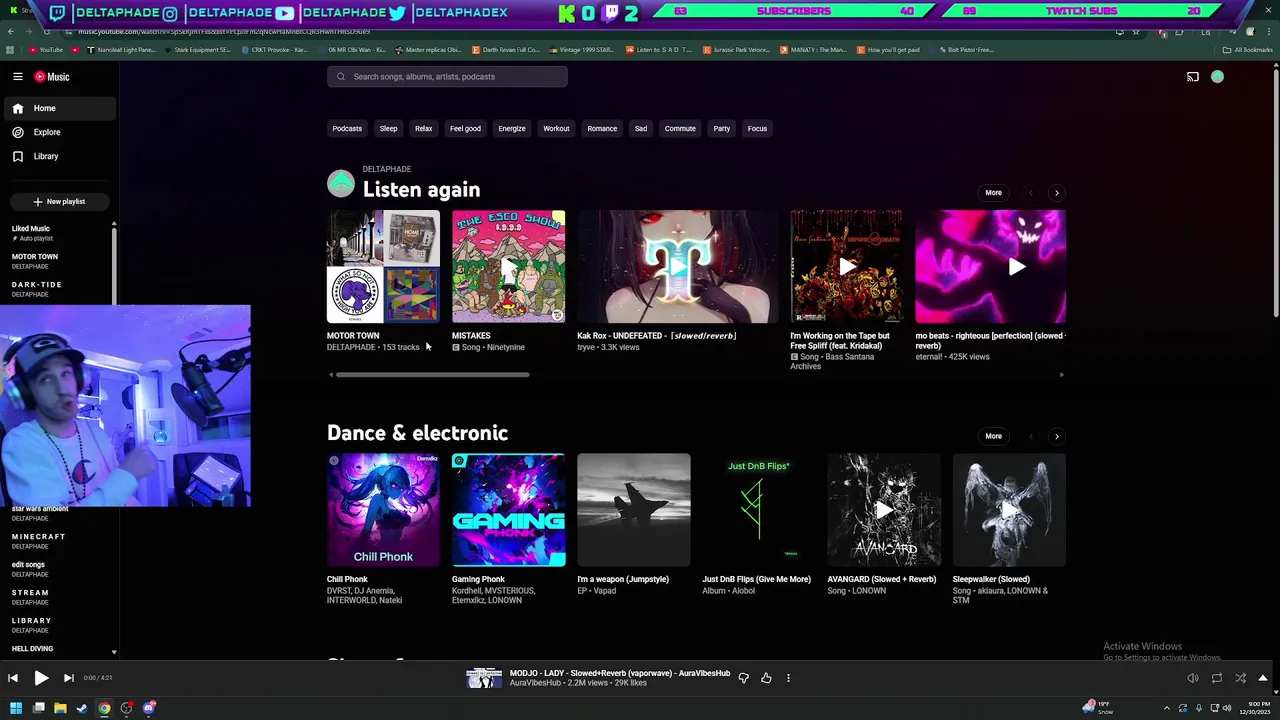Click the carousel scrollbar right arrow
1280x720 pixels.
coord(1061,375)
